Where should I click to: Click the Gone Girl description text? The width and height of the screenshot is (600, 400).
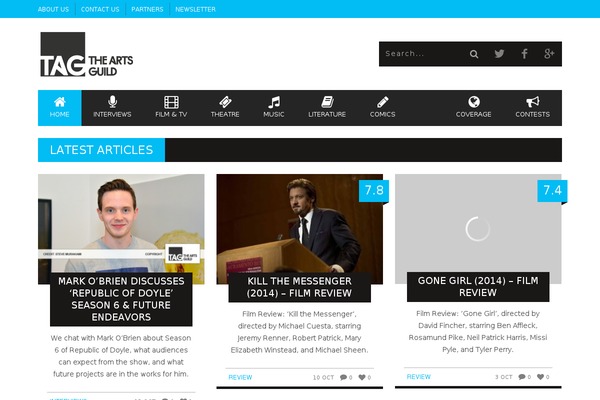(x=478, y=331)
